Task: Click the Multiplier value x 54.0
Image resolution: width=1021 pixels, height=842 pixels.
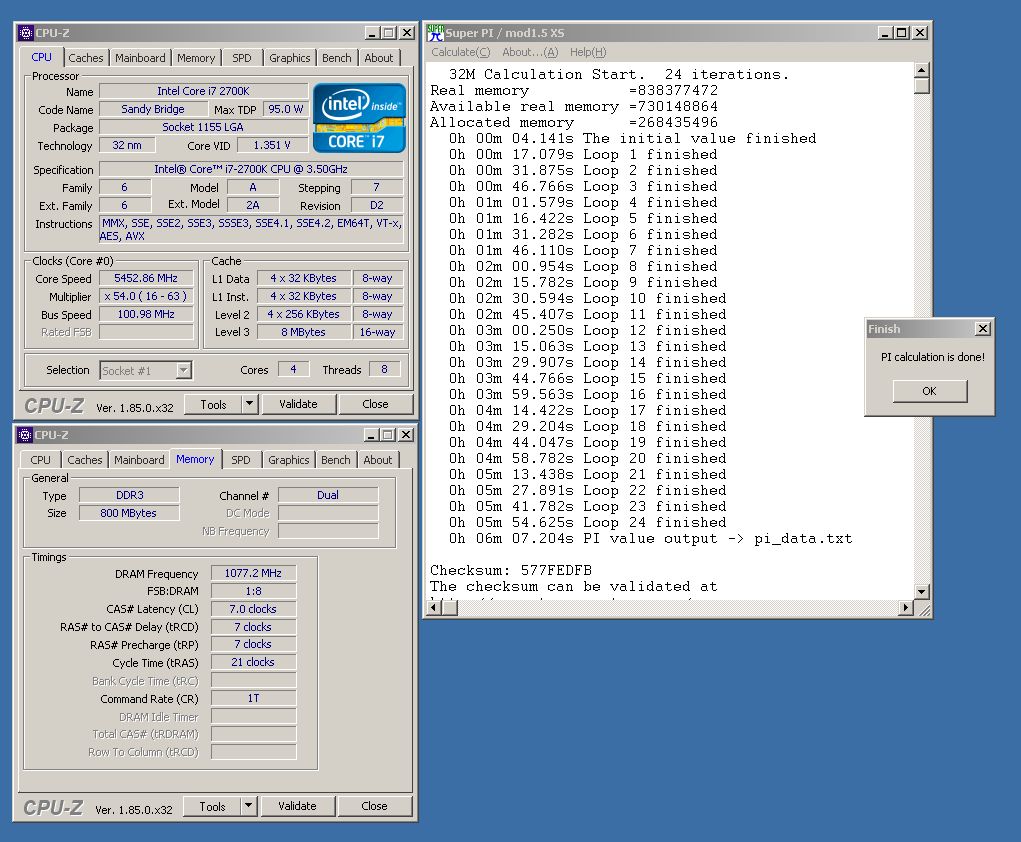Action: click(146, 296)
